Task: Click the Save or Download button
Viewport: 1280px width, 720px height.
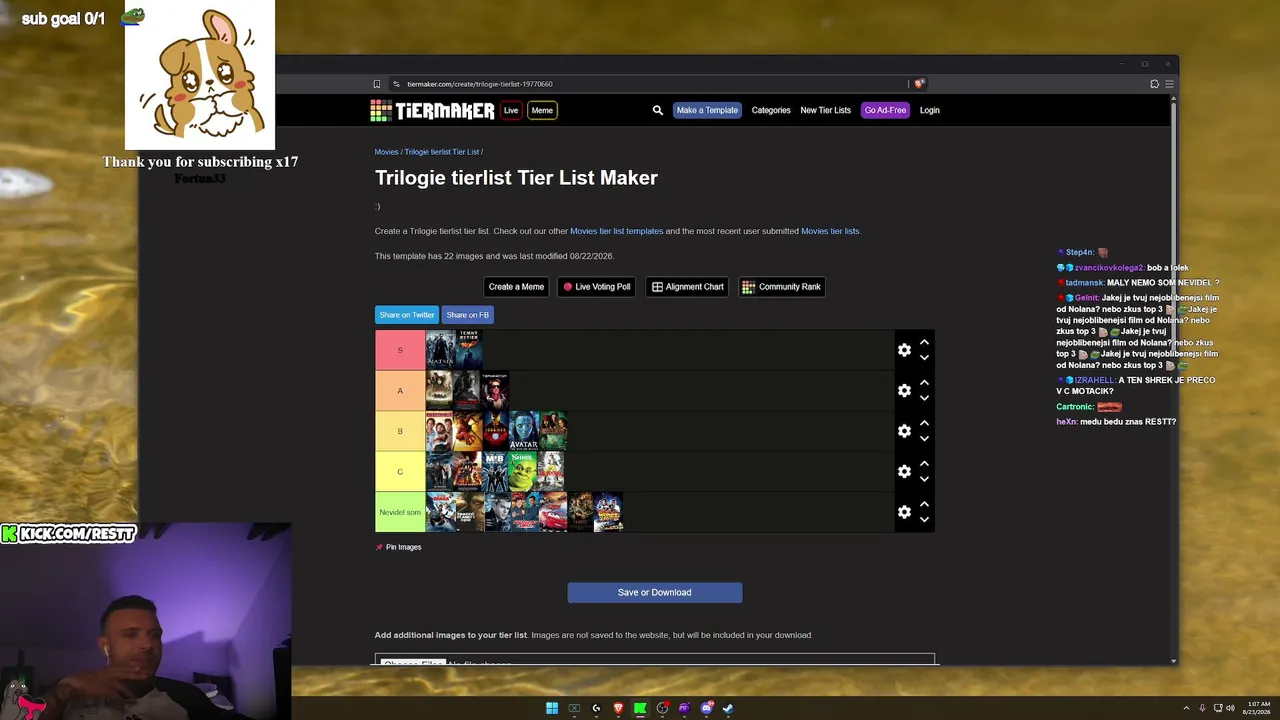Action: [x=655, y=593]
